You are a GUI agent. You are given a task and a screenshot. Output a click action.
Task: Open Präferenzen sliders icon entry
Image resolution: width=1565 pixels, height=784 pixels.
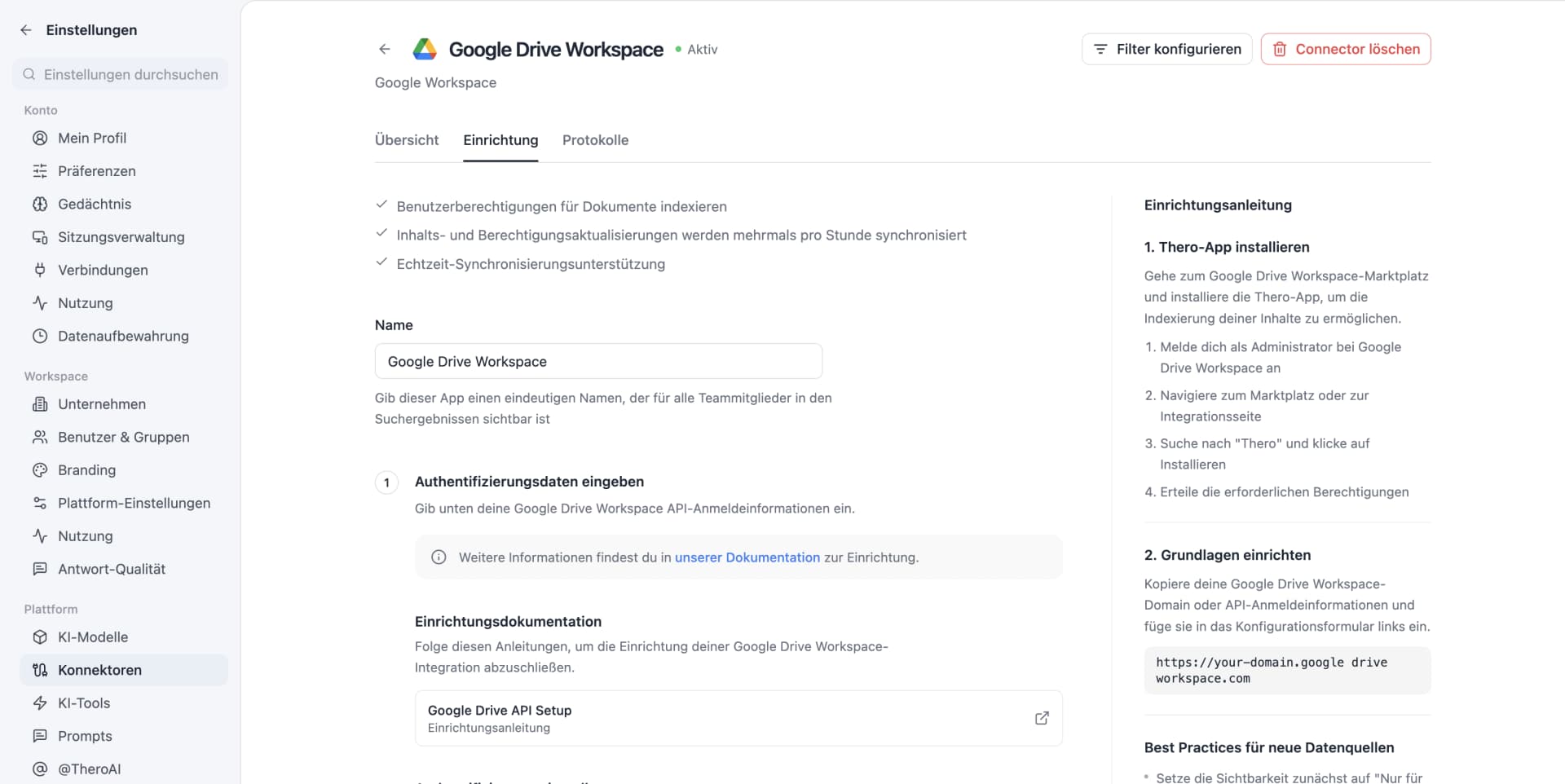coord(124,171)
